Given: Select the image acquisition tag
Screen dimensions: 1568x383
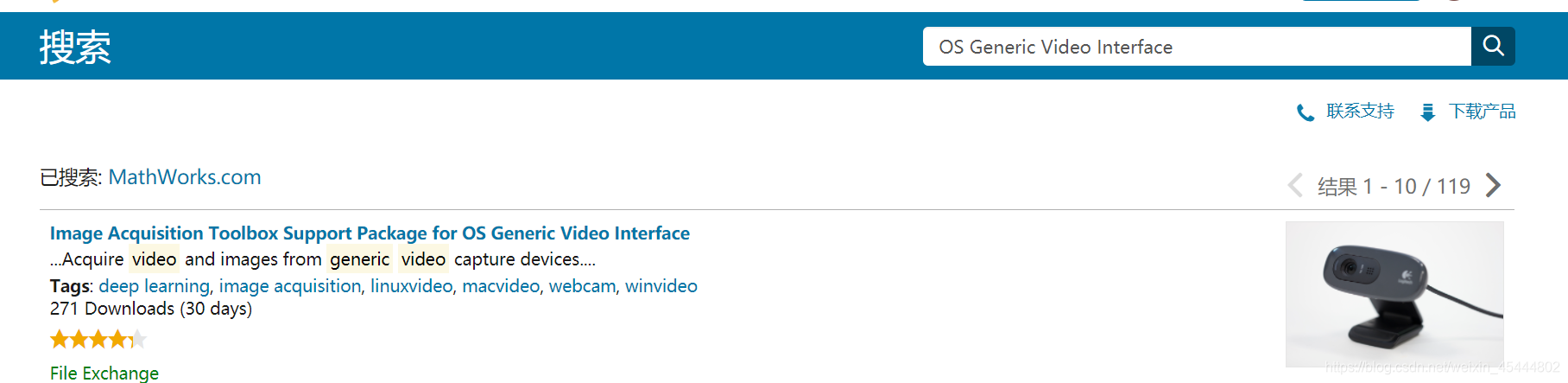Looking at the screenshot, I should pyautogui.click(x=290, y=286).
